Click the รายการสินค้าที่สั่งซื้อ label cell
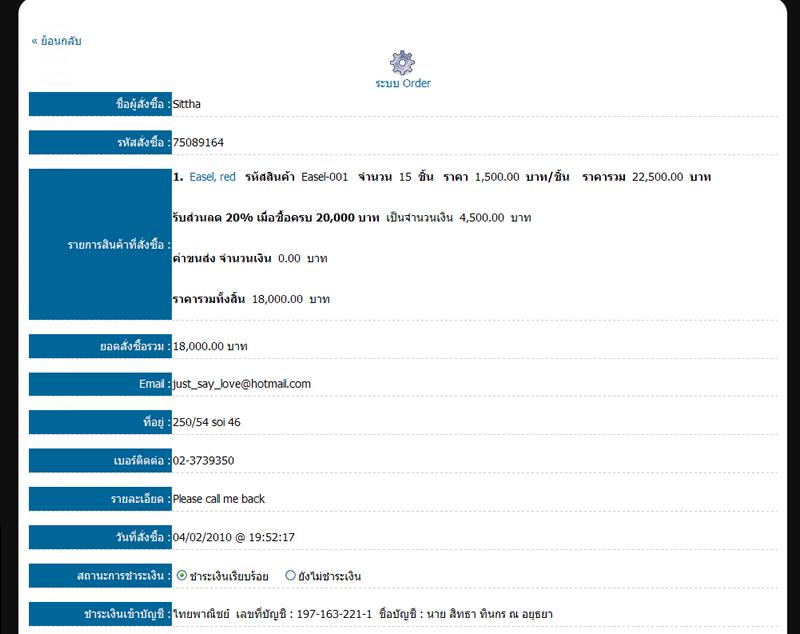The image size is (800, 634). [100, 245]
